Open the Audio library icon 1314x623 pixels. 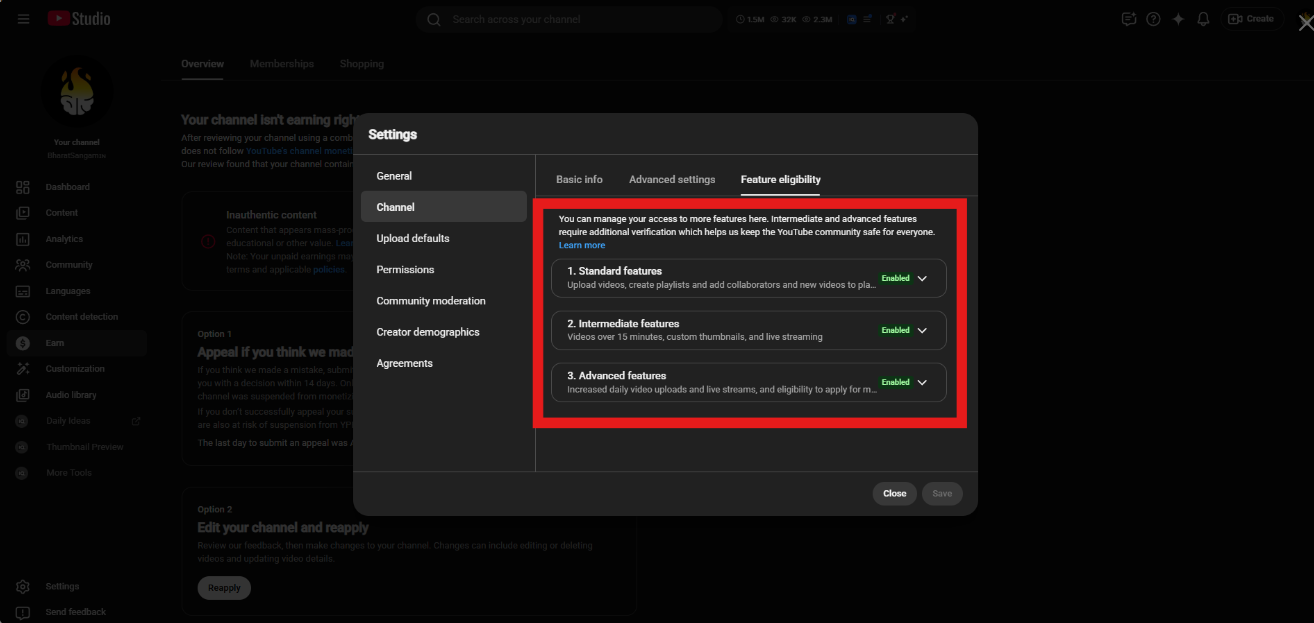tap(23, 395)
